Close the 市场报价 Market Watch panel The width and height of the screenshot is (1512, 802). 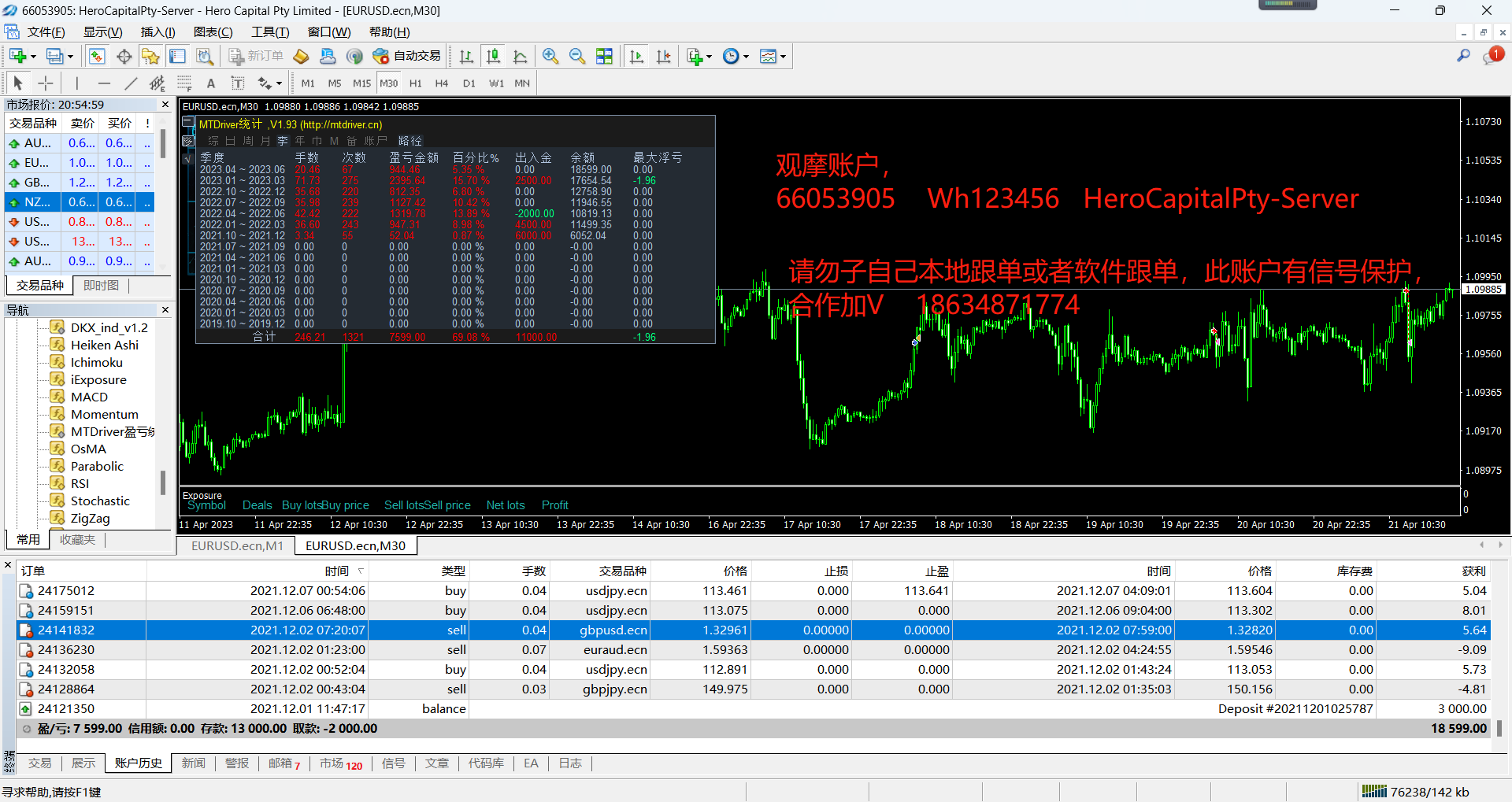[x=165, y=105]
